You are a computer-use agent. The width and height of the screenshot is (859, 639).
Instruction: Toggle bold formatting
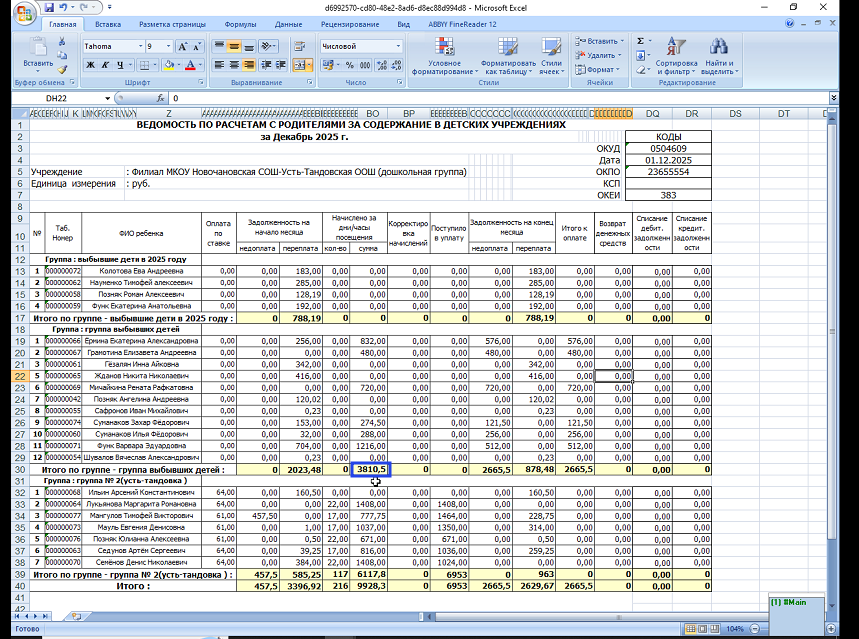click(90, 65)
